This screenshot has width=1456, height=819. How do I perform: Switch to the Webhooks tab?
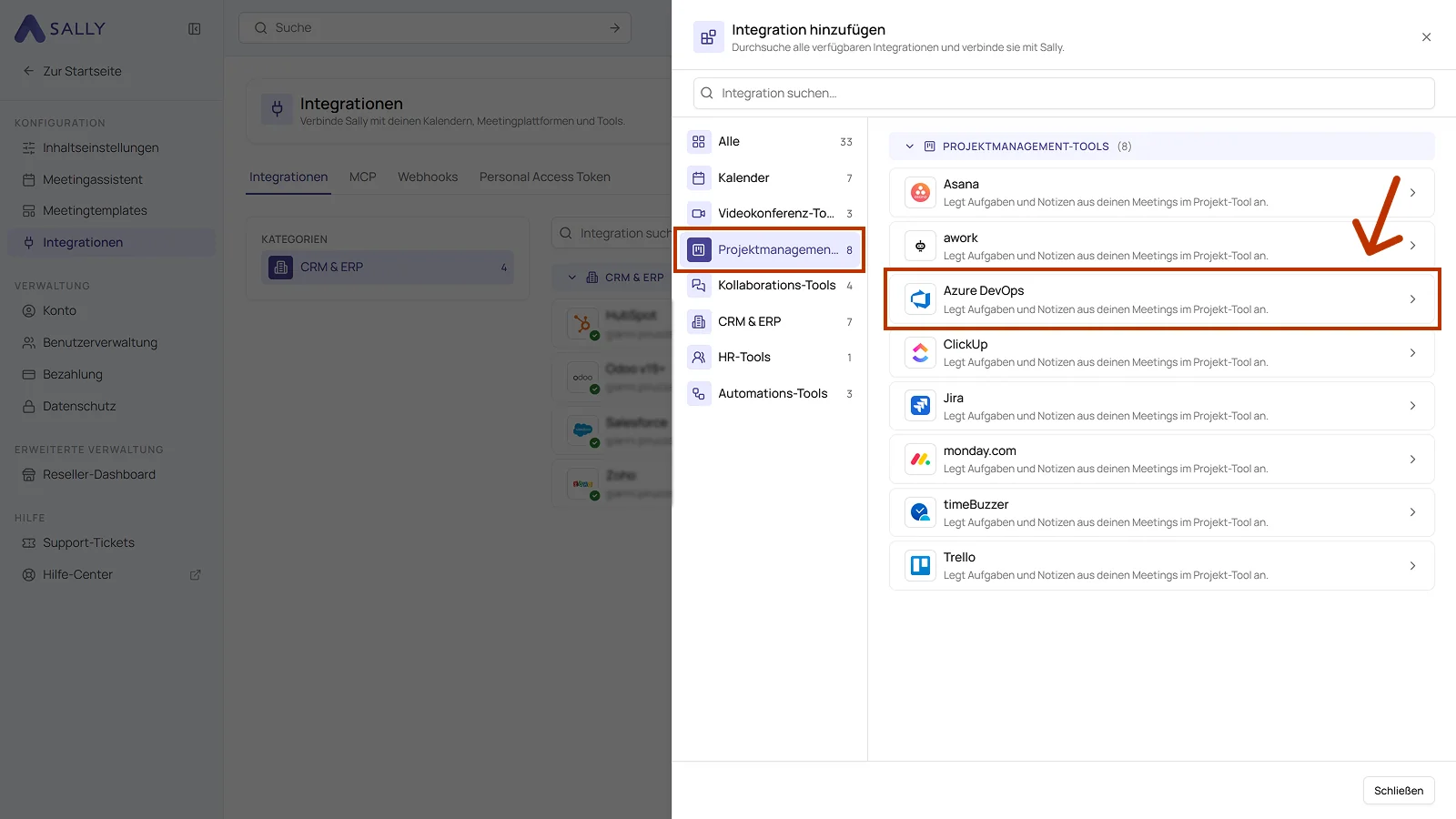pyautogui.click(x=428, y=177)
